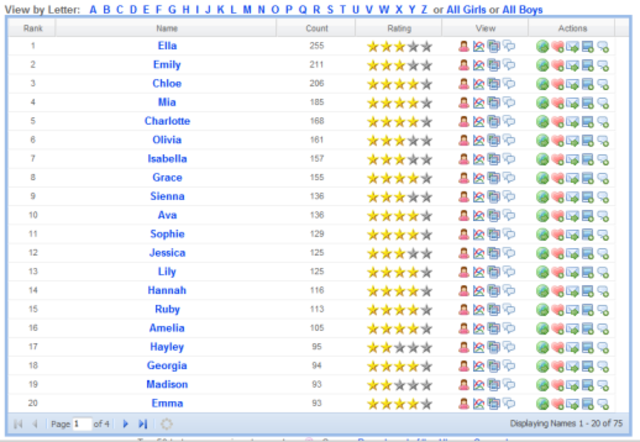Email the name Emma using envelope icon
The height and width of the screenshot is (442, 640).
click(573, 404)
